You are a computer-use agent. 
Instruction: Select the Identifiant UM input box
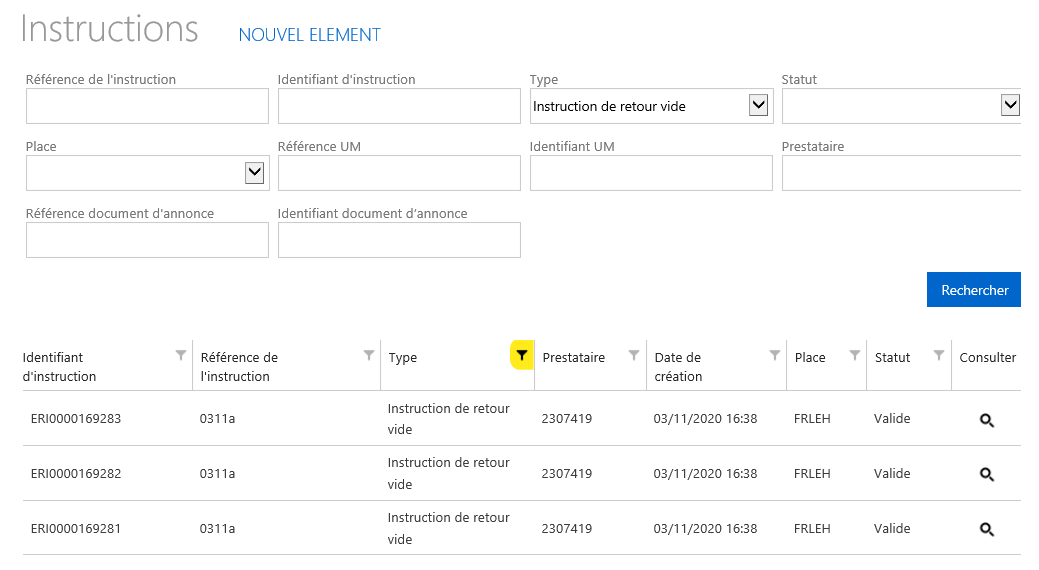[651, 173]
